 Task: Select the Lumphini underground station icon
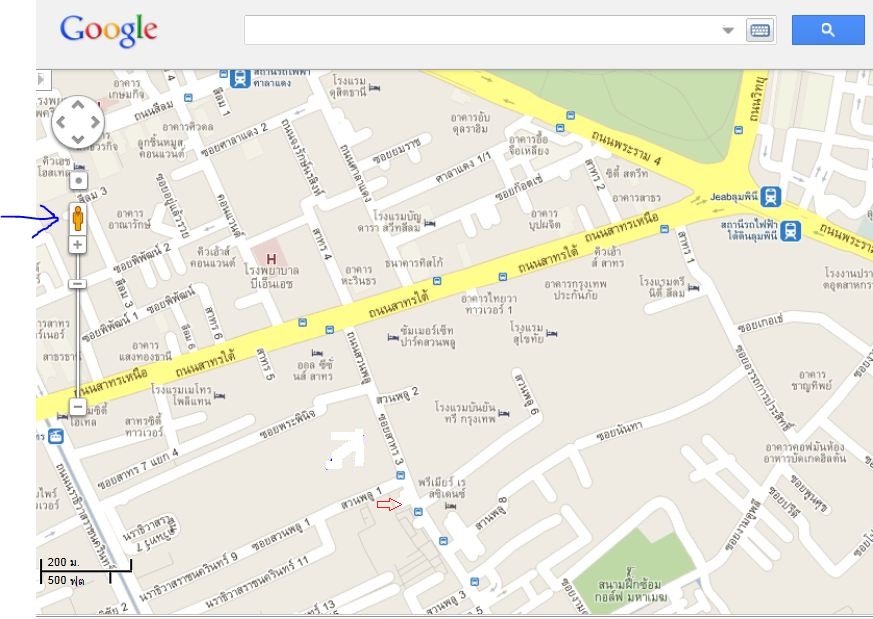coord(791,230)
